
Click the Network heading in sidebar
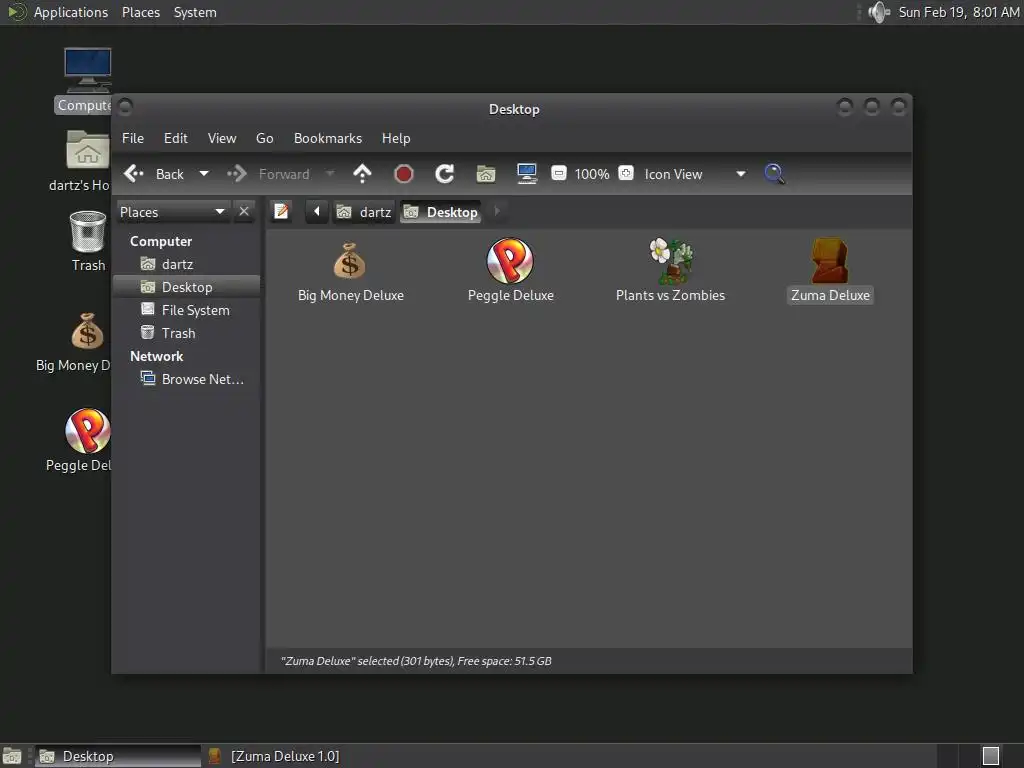(x=157, y=356)
